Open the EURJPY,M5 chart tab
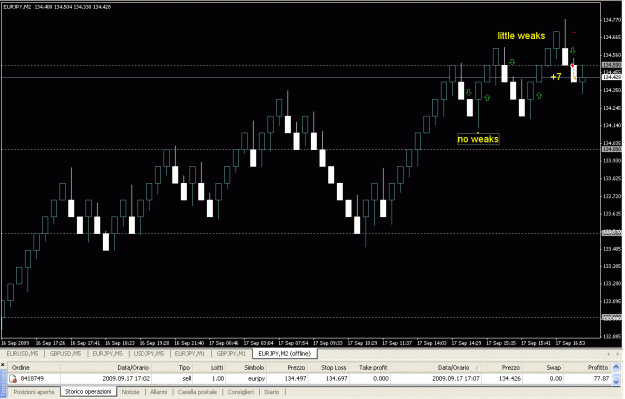The height and width of the screenshot is (399, 625). click(108, 354)
